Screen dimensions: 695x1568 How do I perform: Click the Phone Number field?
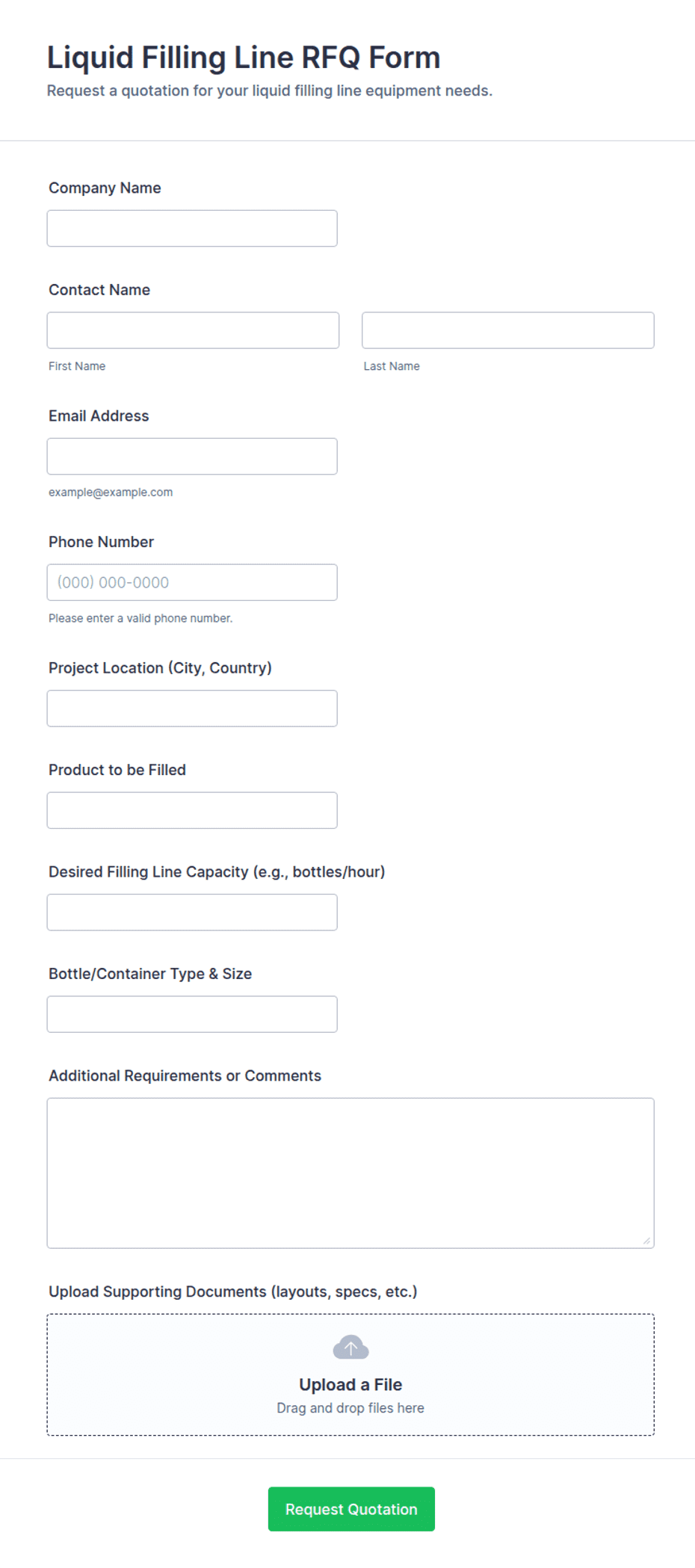pyautogui.click(x=192, y=582)
